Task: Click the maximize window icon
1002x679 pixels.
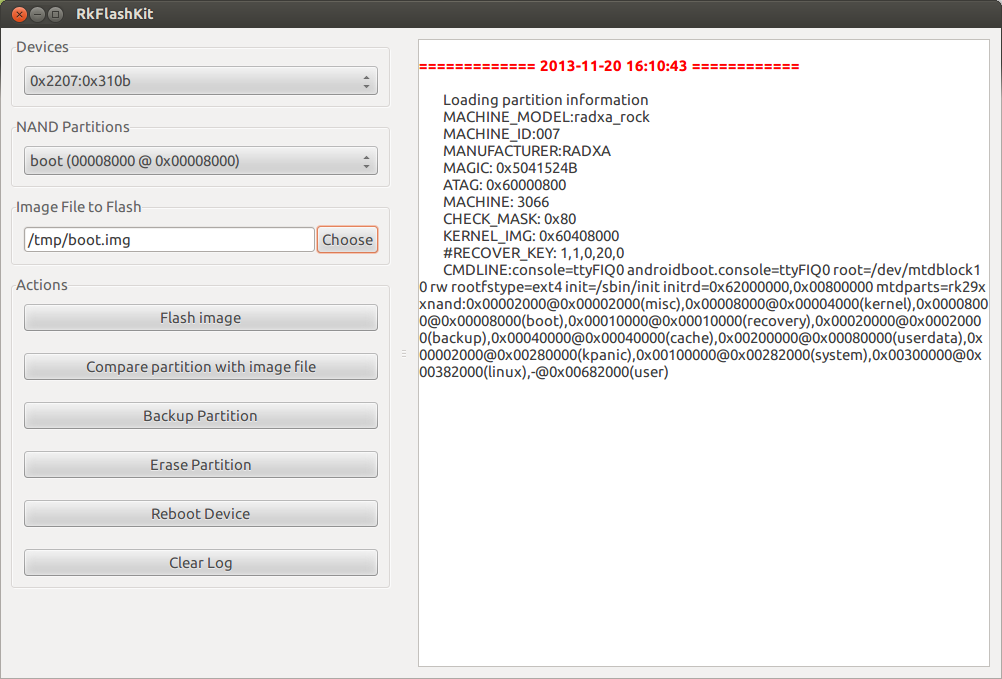Action: [55, 14]
